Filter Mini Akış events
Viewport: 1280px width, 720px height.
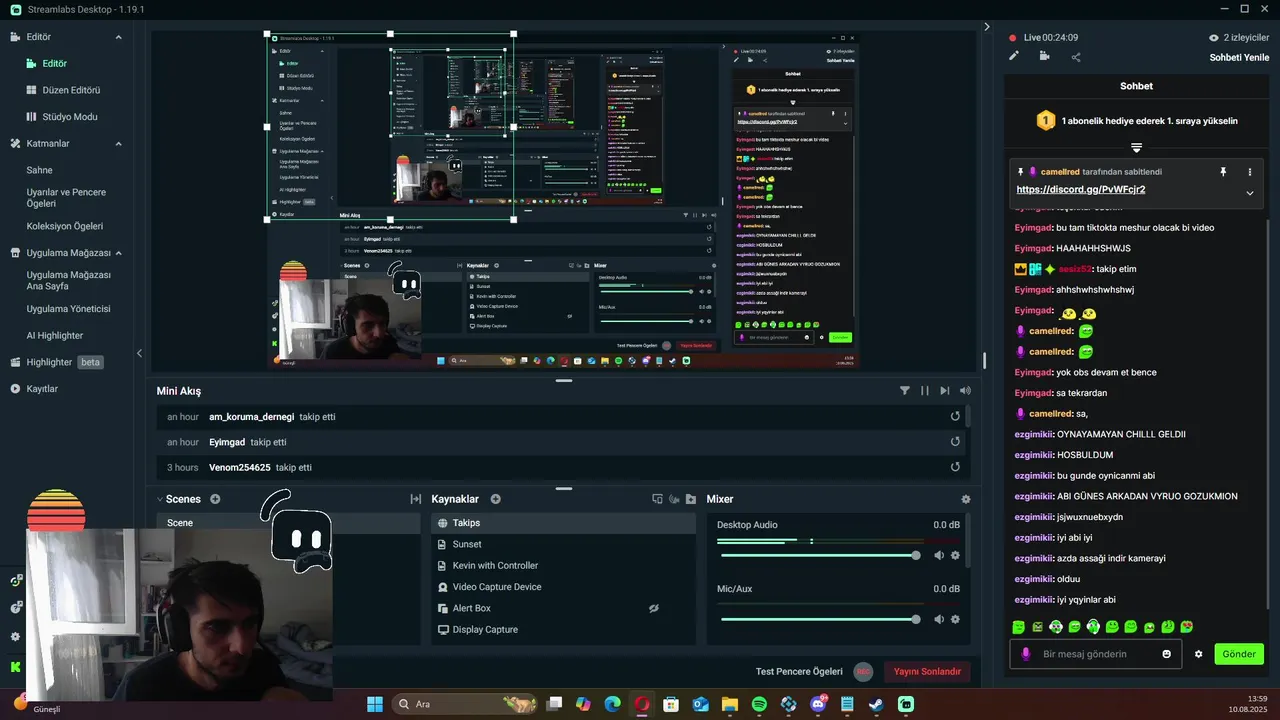pyautogui.click(x=905, y=391)
